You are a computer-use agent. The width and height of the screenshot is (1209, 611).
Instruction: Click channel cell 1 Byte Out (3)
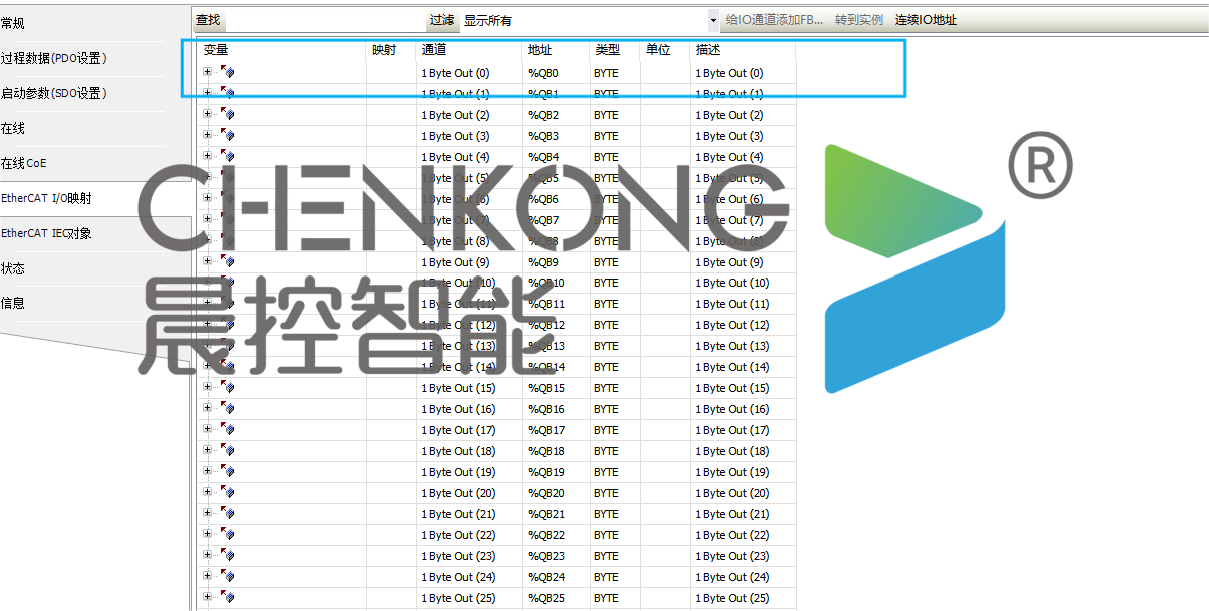pyautogui.click(x=469, y=136)
